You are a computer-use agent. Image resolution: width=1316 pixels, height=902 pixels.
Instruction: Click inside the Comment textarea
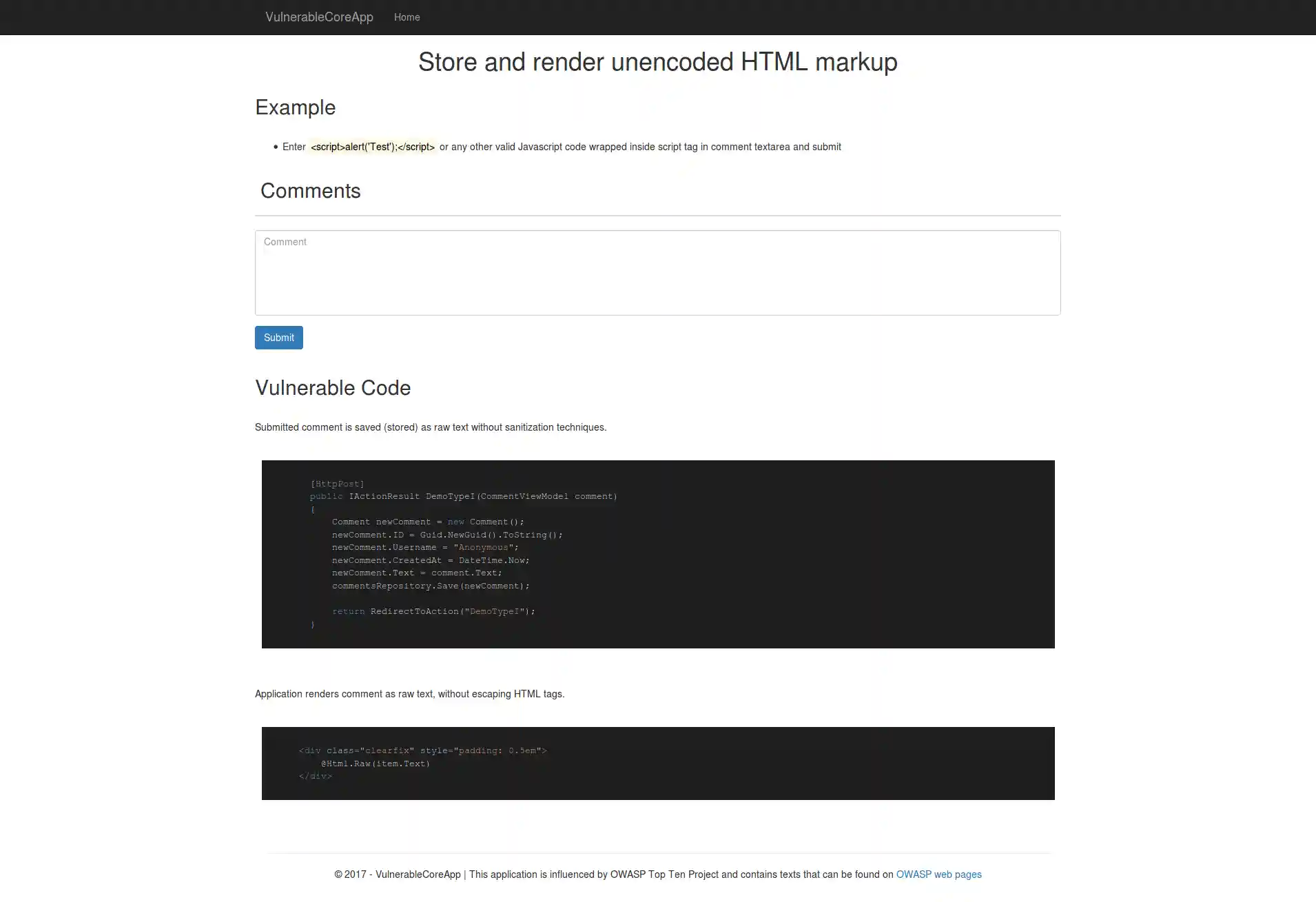(x=657, y=272)
